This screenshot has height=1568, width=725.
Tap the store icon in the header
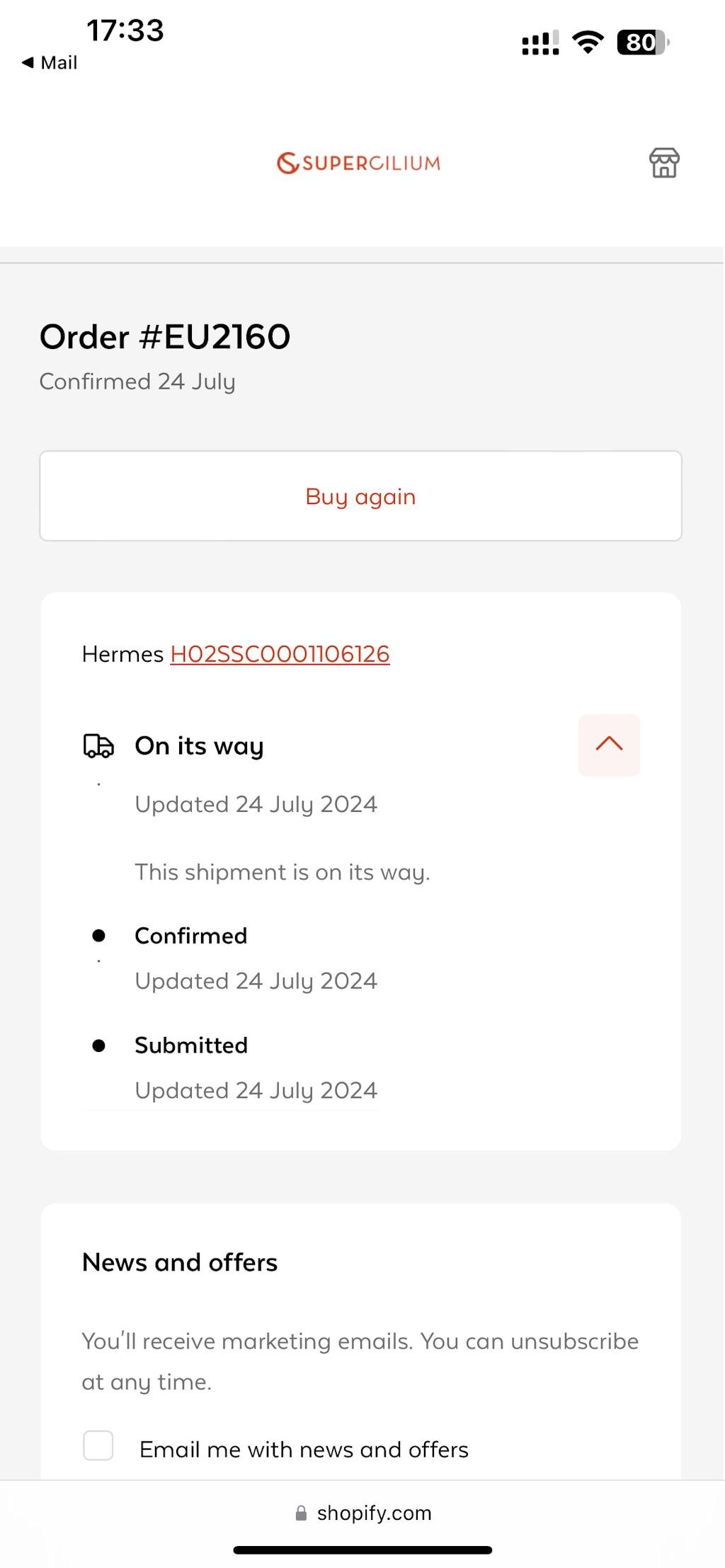(x=664, y=163)
